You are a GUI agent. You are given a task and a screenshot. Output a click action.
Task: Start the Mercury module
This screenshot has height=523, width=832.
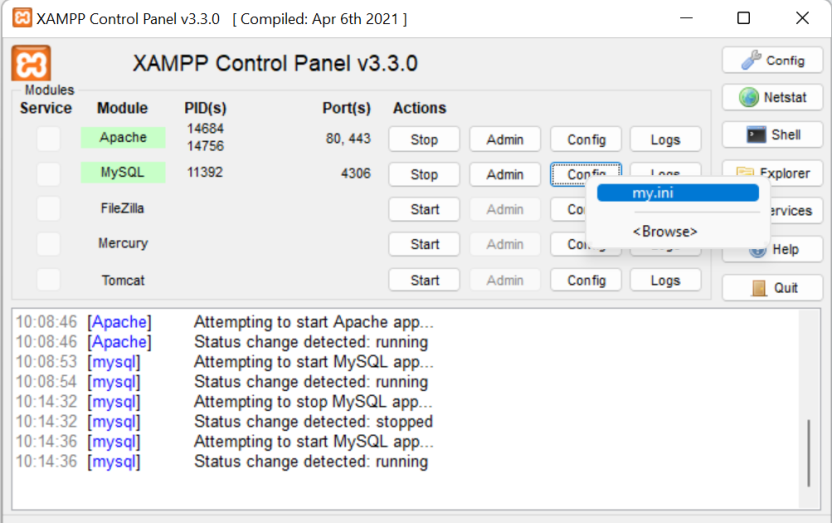[424, 245]
